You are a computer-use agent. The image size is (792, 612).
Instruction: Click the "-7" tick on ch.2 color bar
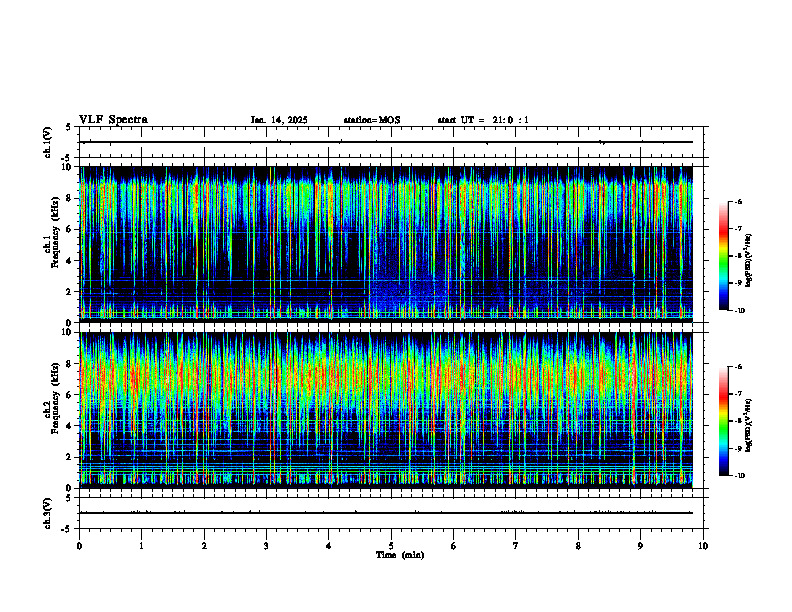point(738,394)
